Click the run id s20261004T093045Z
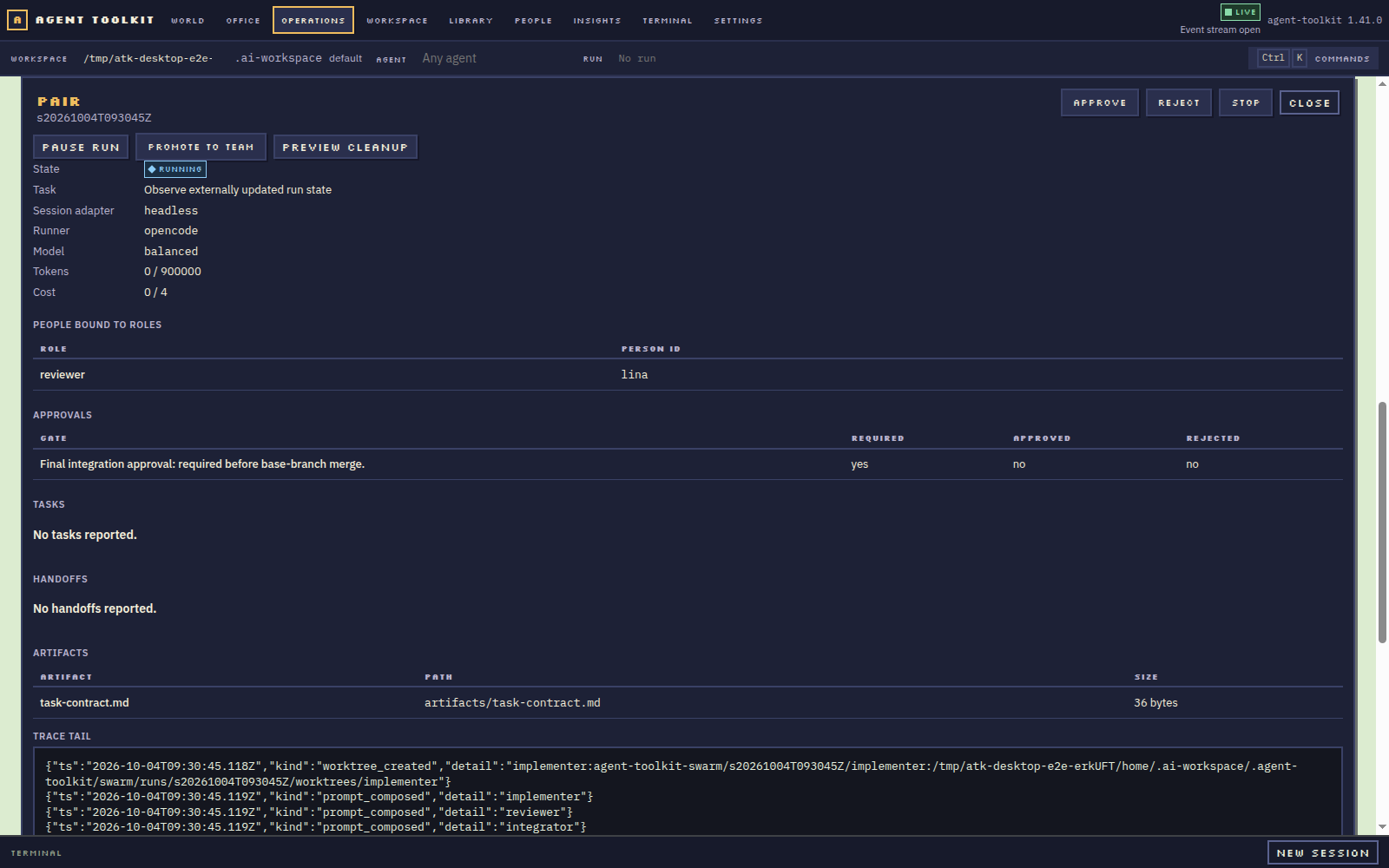This screenshot has height=868, width=1389. (x=94, y=118)
